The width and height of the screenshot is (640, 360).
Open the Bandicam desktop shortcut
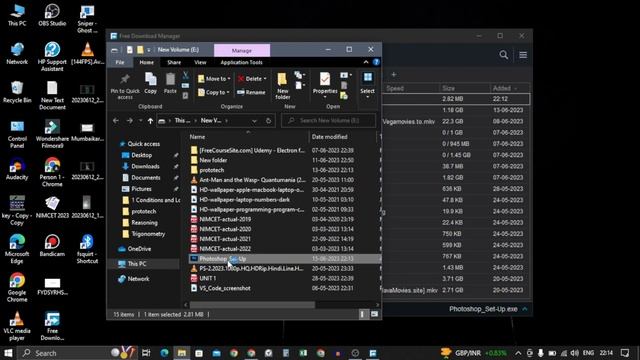[52, 246]
